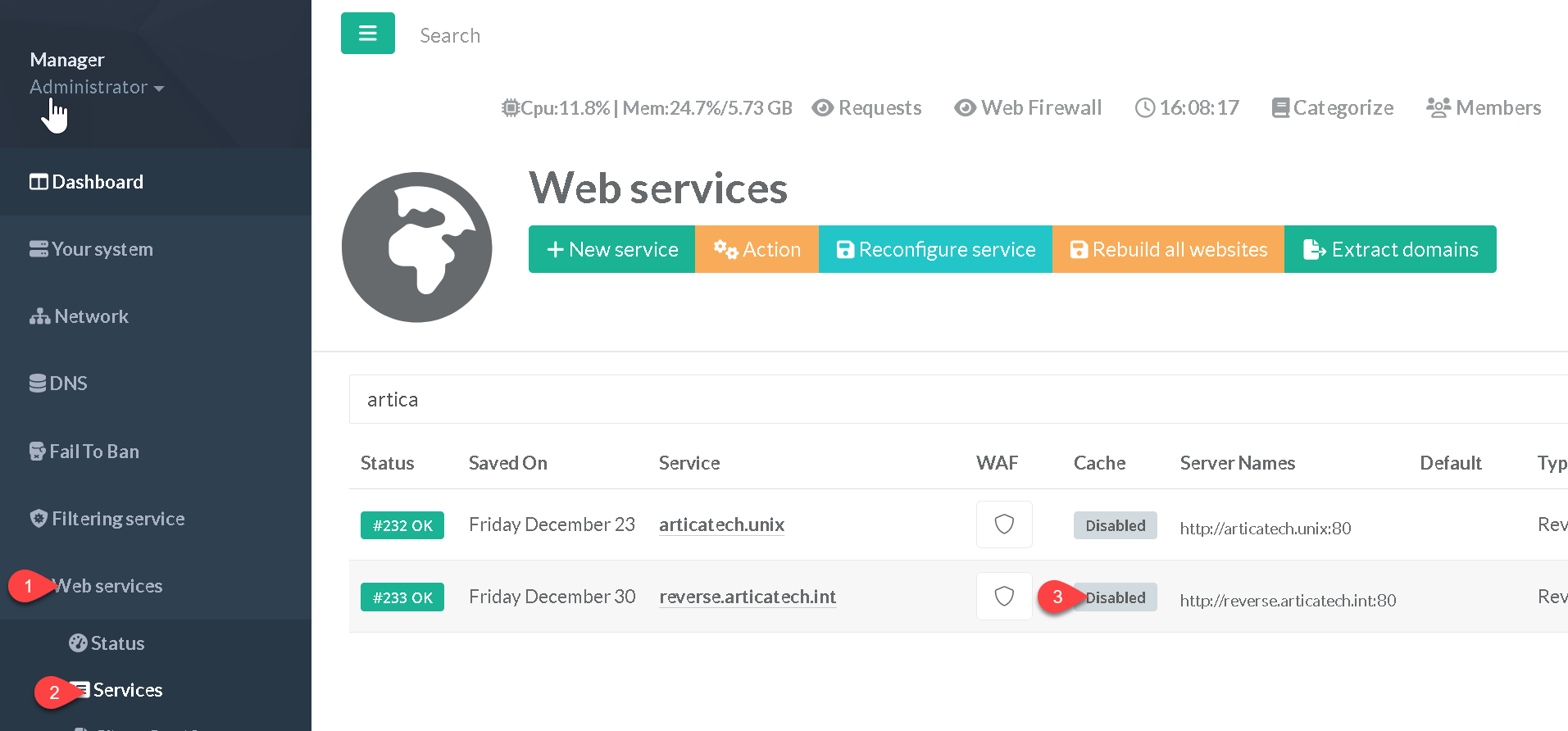Screen dimensions: 1568x731
Task: Open the Services submenu item
Action: click(127, 690)
